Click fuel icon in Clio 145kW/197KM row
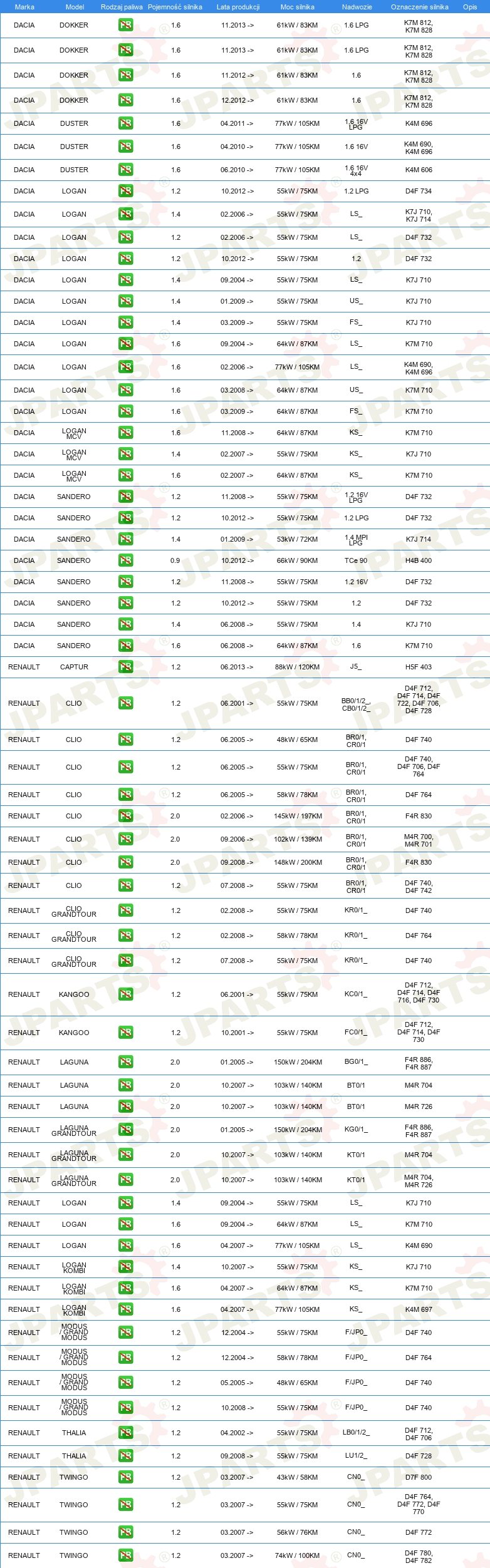 click(125, 816)
